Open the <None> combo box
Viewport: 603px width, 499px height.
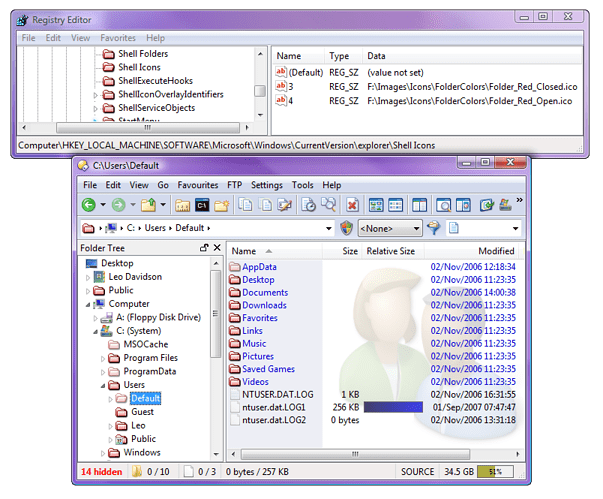(390, 228)
